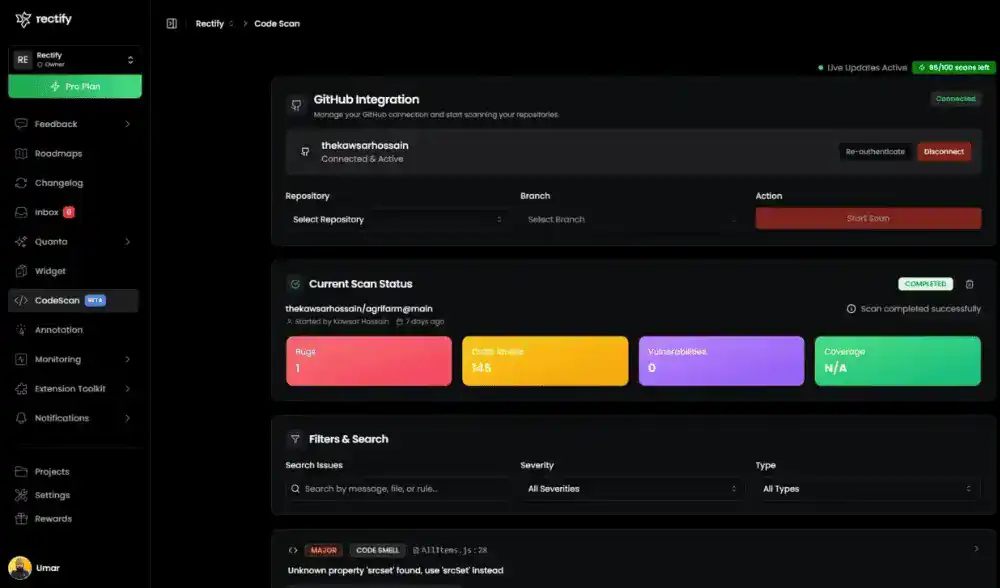
Task: Open the Rectify workspace switcher
Action: pos(74,59)
